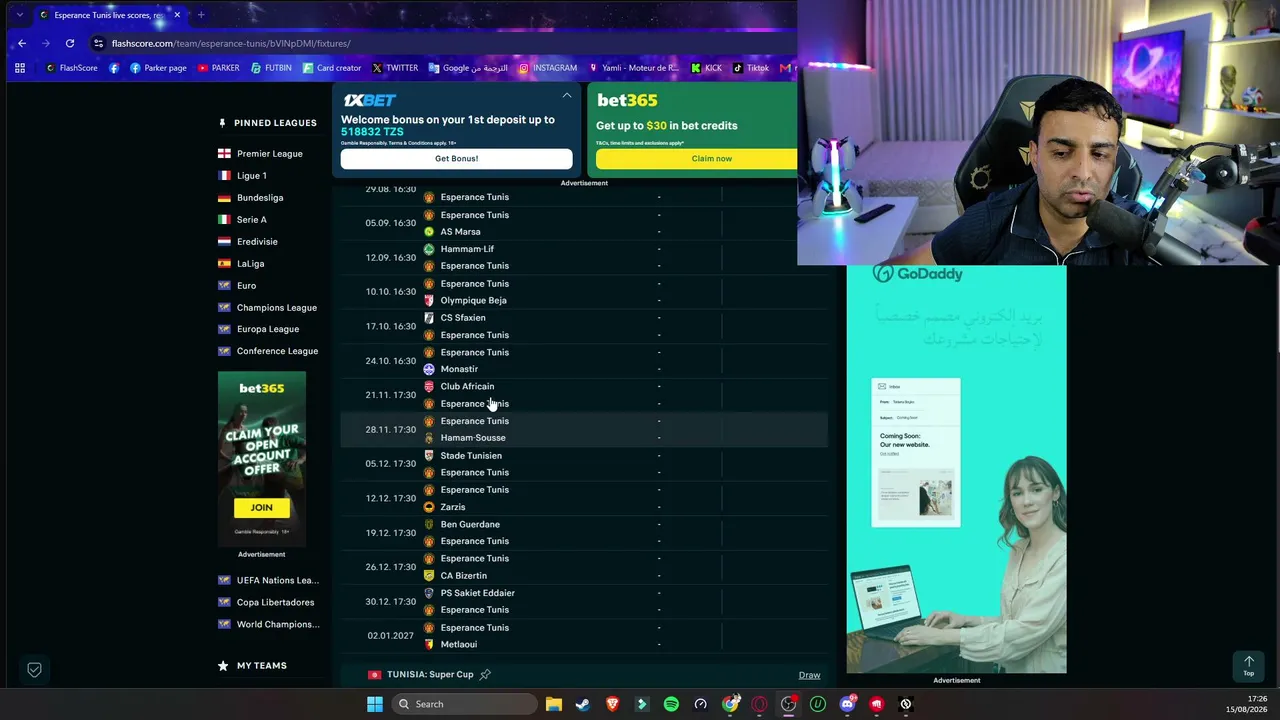
Task: Click the Get Bonus! button
Action: point(456,159)
